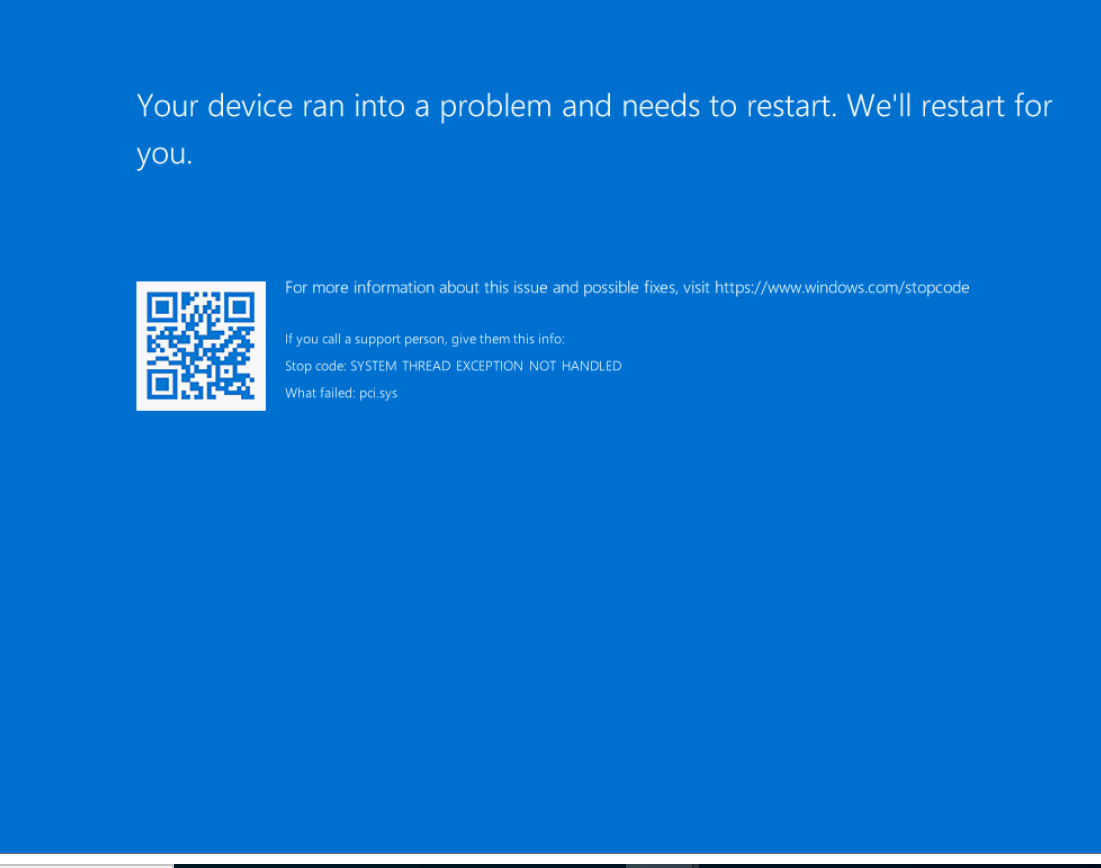Click 'If you call a support person' text
The width and height of the screenshot is (1101, 868).
pos(424,339)
